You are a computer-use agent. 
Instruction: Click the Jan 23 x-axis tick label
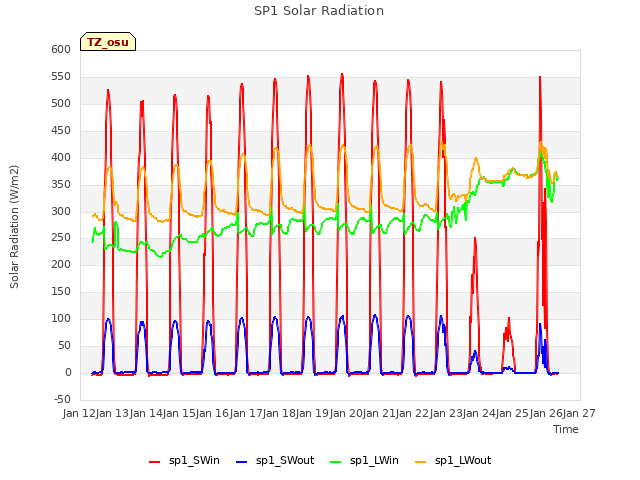[x=446, y=413]
